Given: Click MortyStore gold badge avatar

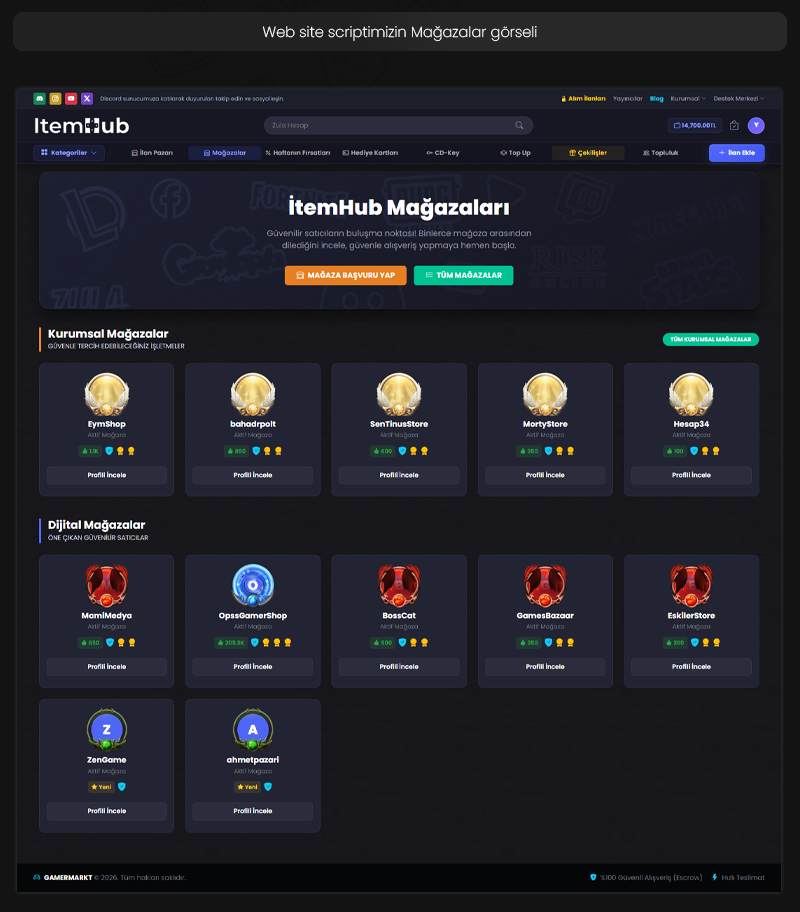Looking at the screenshot, I should tap(545, 395).
